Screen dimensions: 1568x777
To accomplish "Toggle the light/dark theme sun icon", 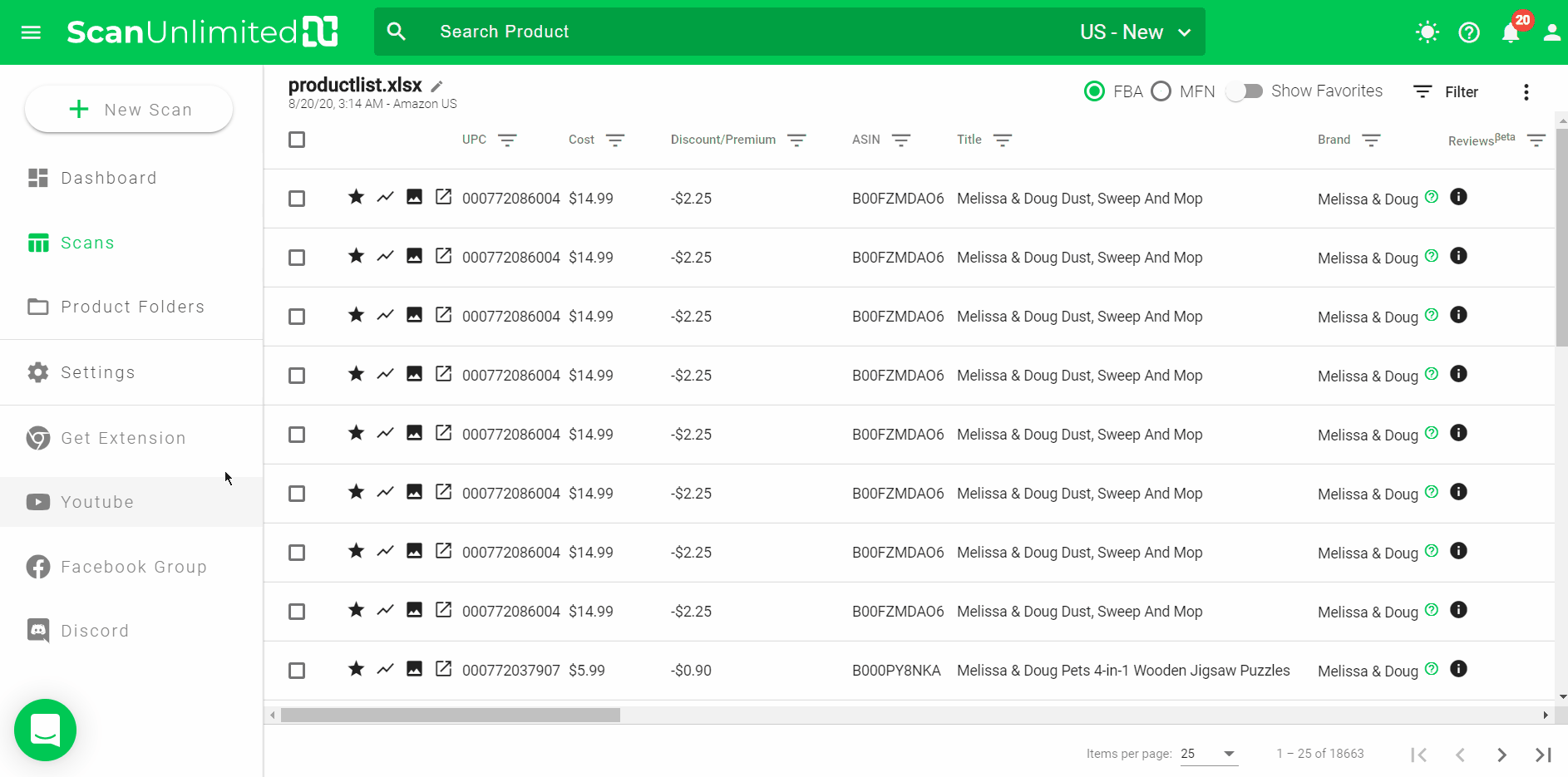I will click(1427, 32).
